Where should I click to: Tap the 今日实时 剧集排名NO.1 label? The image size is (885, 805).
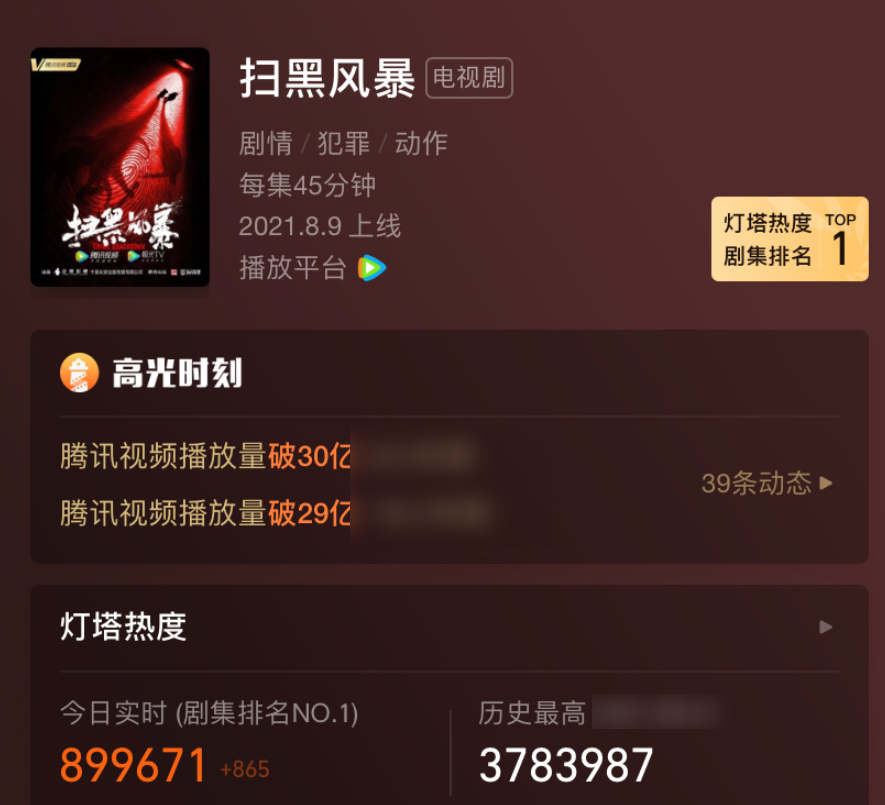tap(209, 714)
